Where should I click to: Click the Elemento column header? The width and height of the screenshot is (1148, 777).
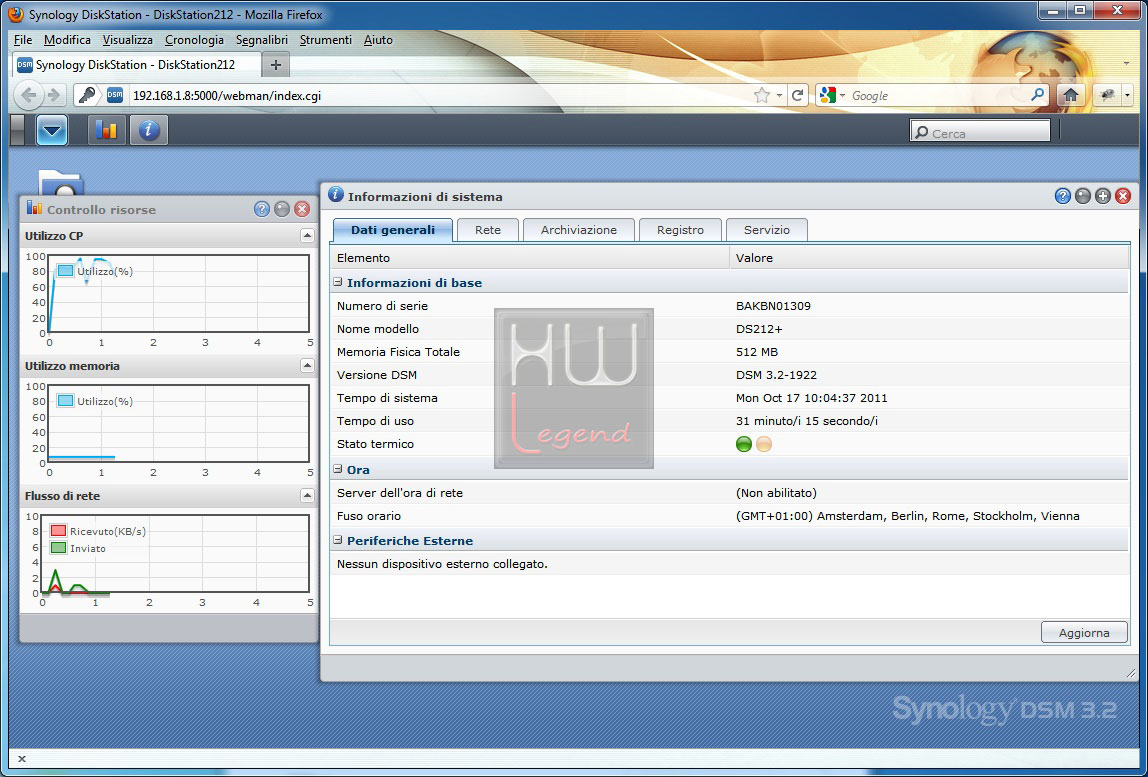tap(530, 258)
